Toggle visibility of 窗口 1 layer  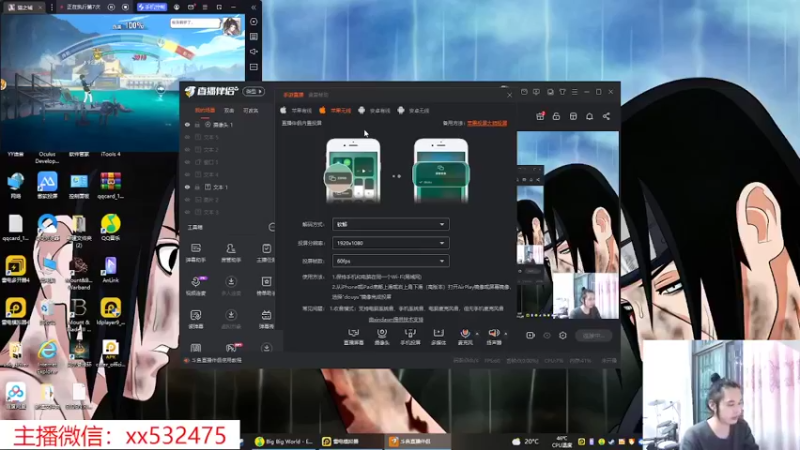coord(187,162)
